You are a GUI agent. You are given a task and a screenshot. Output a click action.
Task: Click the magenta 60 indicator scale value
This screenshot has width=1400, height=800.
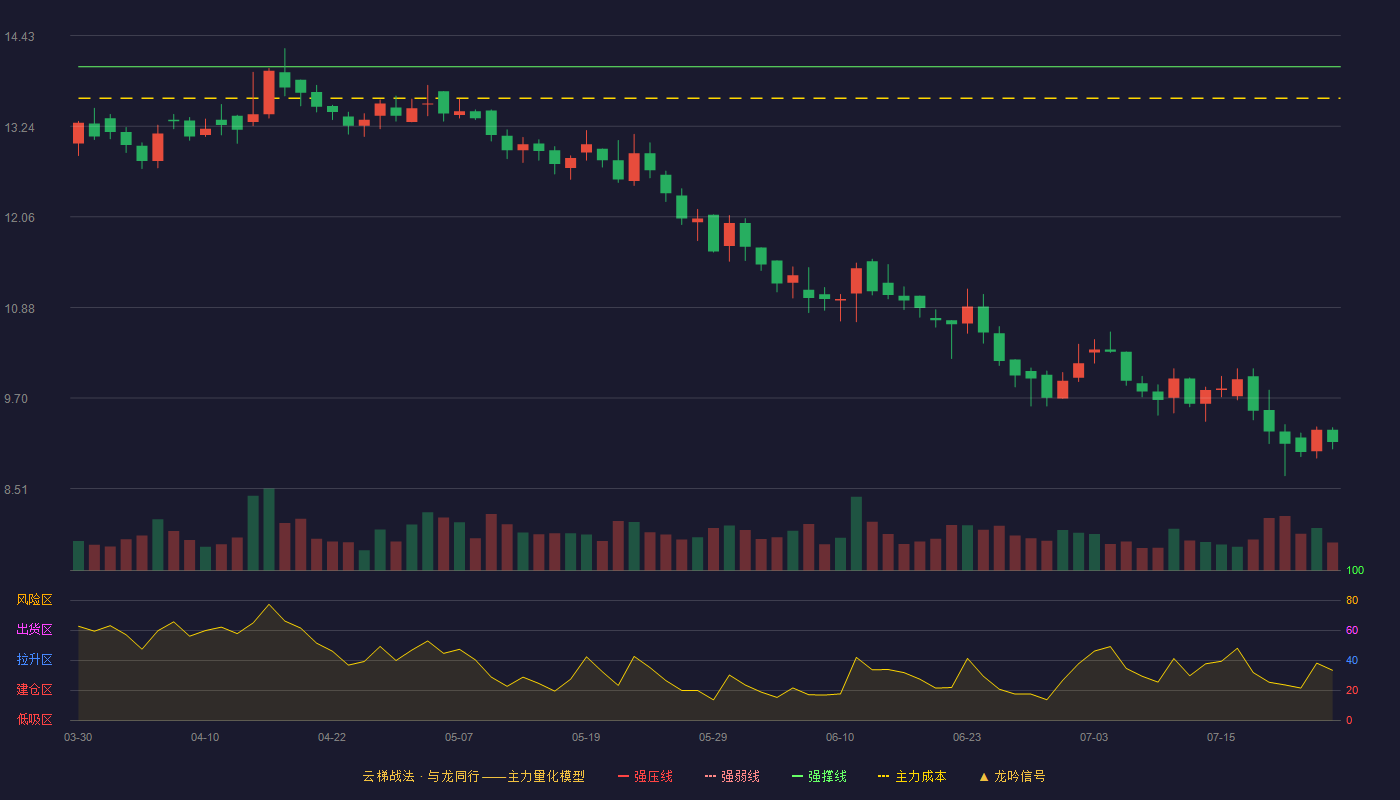coord(1352,630)
